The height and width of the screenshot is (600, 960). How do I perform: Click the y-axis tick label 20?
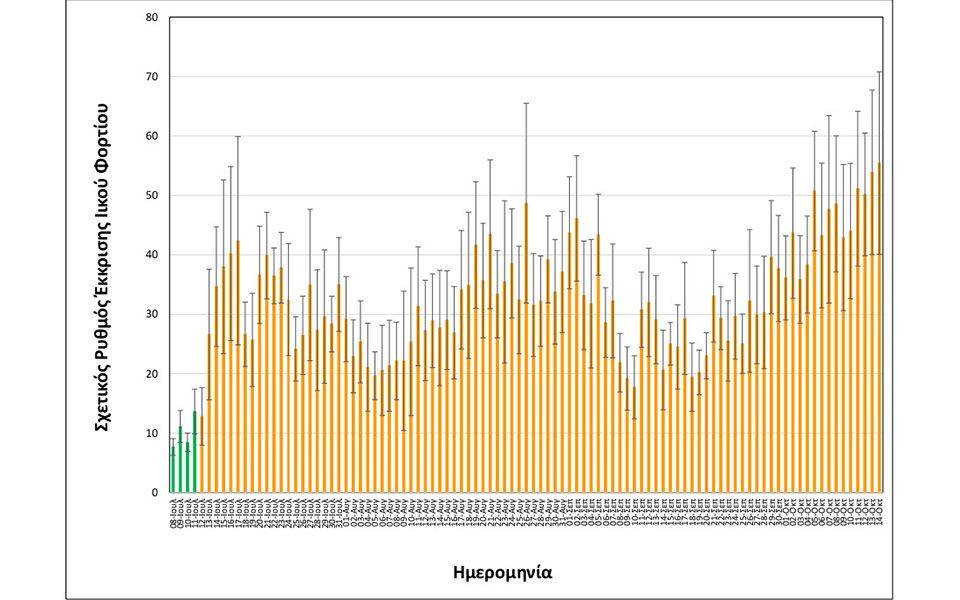pyautogui.click(x=151, y=374)
